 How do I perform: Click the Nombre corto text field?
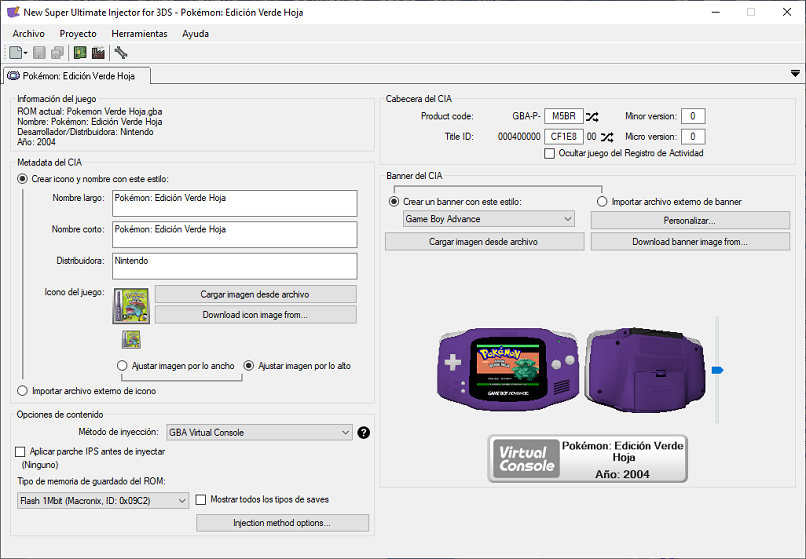(x=234, y=235)
